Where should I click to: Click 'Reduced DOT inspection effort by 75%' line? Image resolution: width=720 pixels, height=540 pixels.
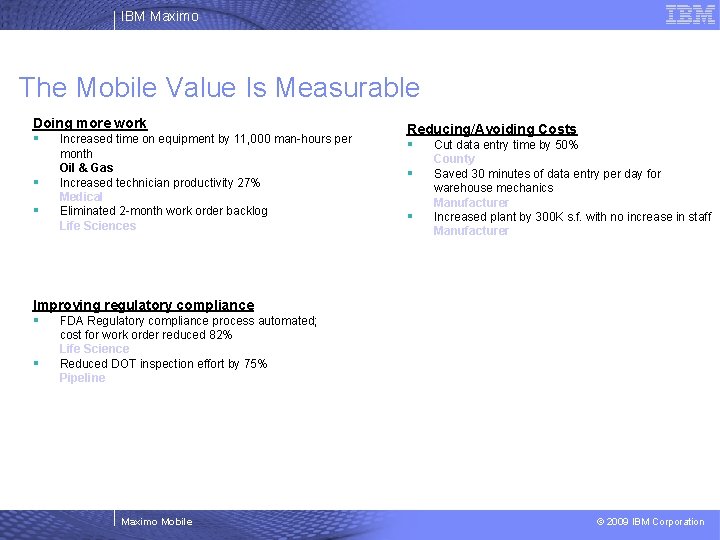[163, 364]
